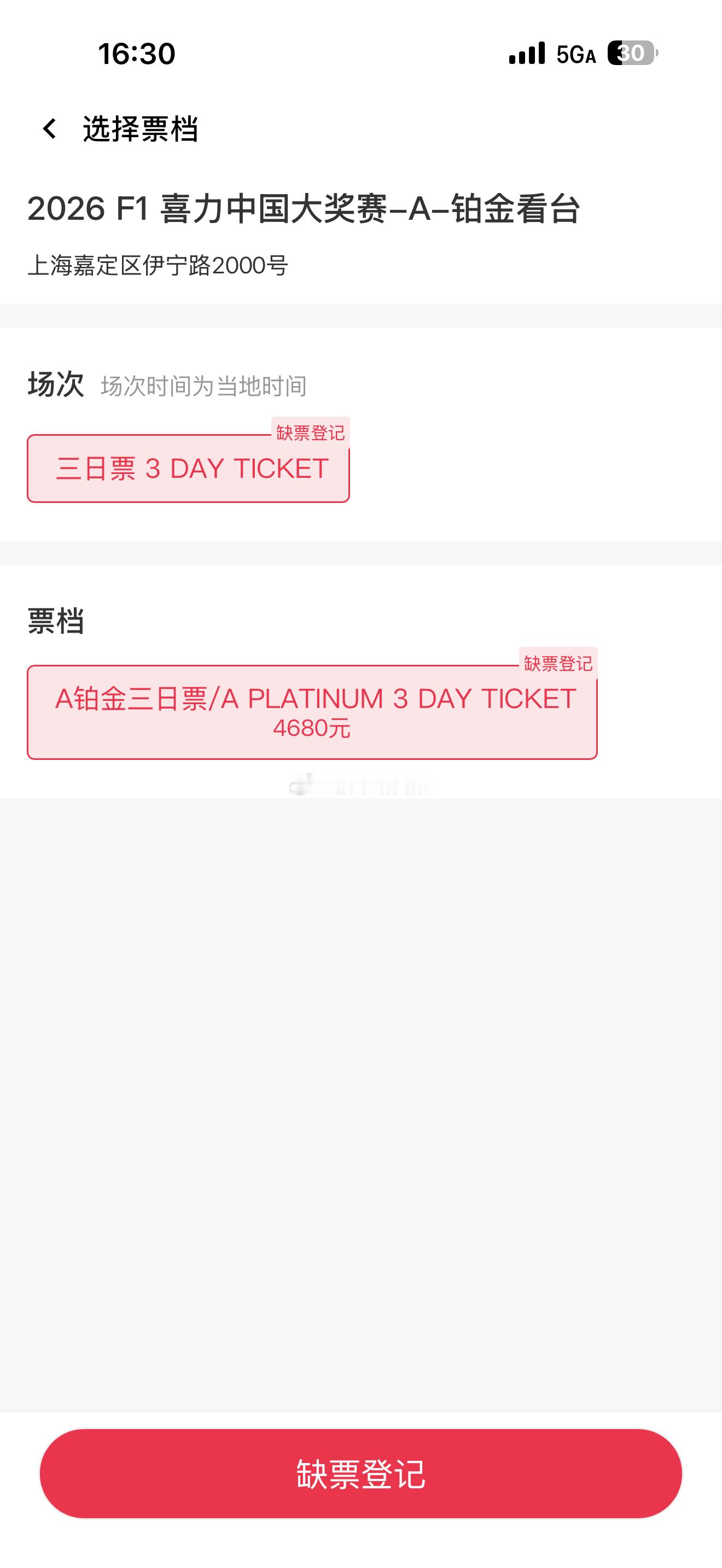
Task: Tap the 5GA network indicator
Action: click(575, 55)
